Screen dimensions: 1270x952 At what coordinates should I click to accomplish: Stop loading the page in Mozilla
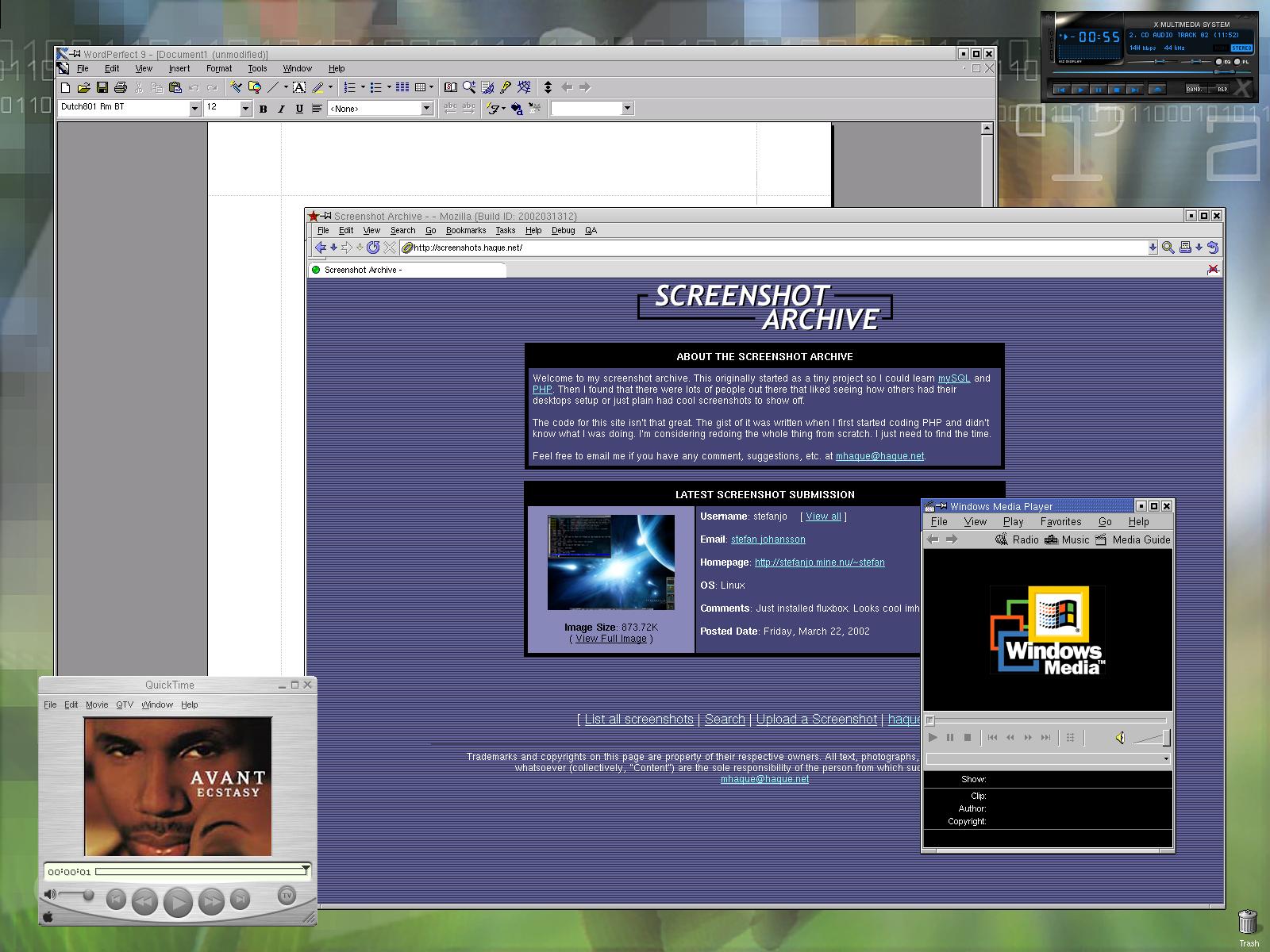pyautogui.click(x=390, y=248)
